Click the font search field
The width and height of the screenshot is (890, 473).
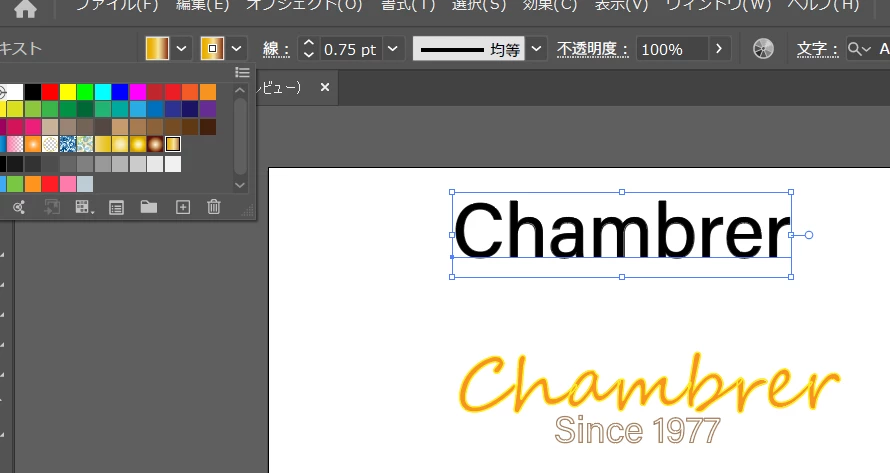(868, 49)
